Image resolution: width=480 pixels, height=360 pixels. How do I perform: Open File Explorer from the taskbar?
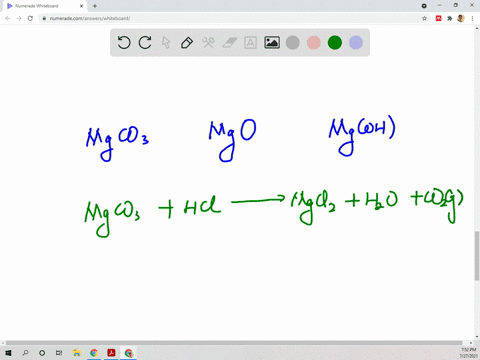[x=77, y=353]
